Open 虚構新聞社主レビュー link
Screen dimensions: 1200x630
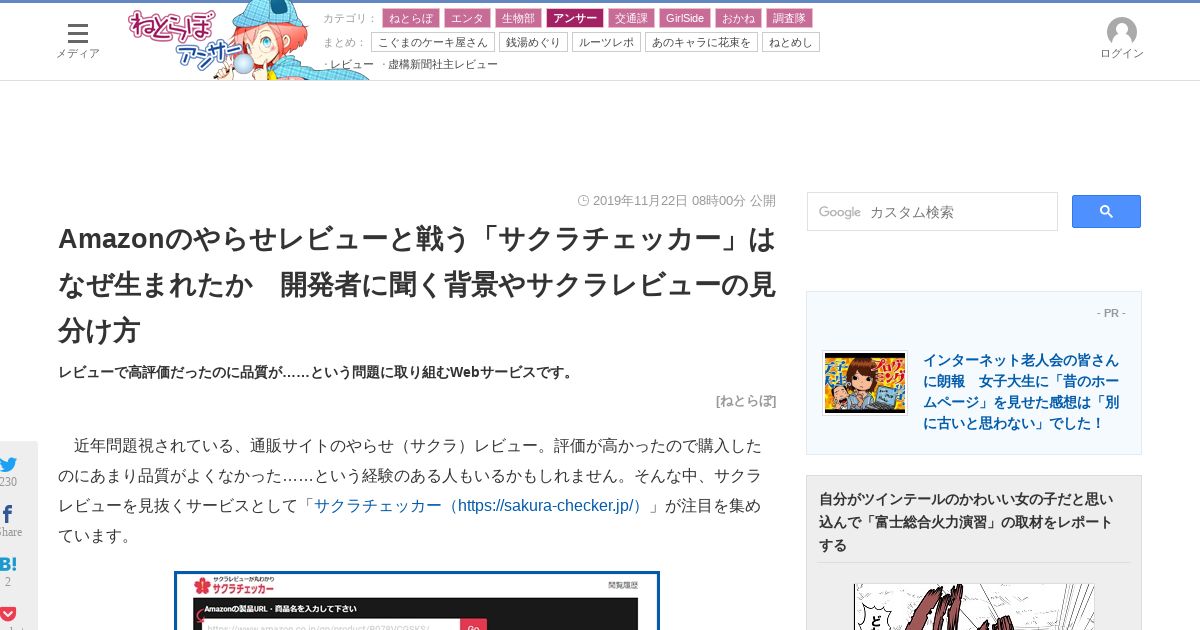[442, 64]
